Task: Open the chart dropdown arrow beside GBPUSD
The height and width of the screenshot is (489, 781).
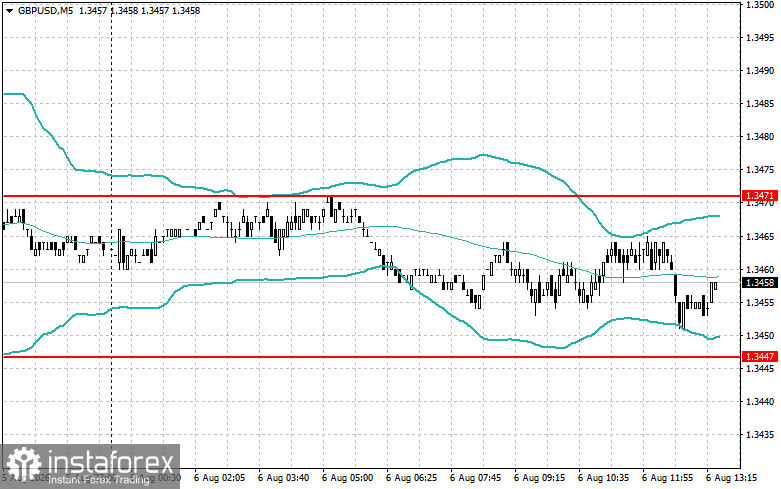Action: click(x=9, y=10)
